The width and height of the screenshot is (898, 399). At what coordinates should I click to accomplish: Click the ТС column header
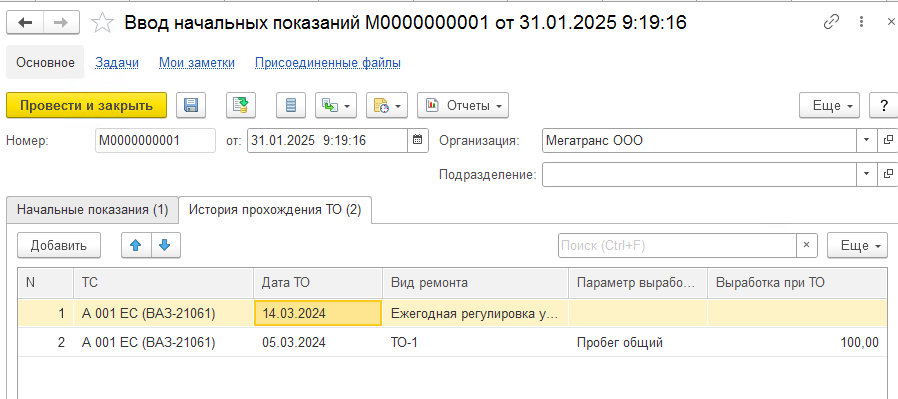point(164,282)
